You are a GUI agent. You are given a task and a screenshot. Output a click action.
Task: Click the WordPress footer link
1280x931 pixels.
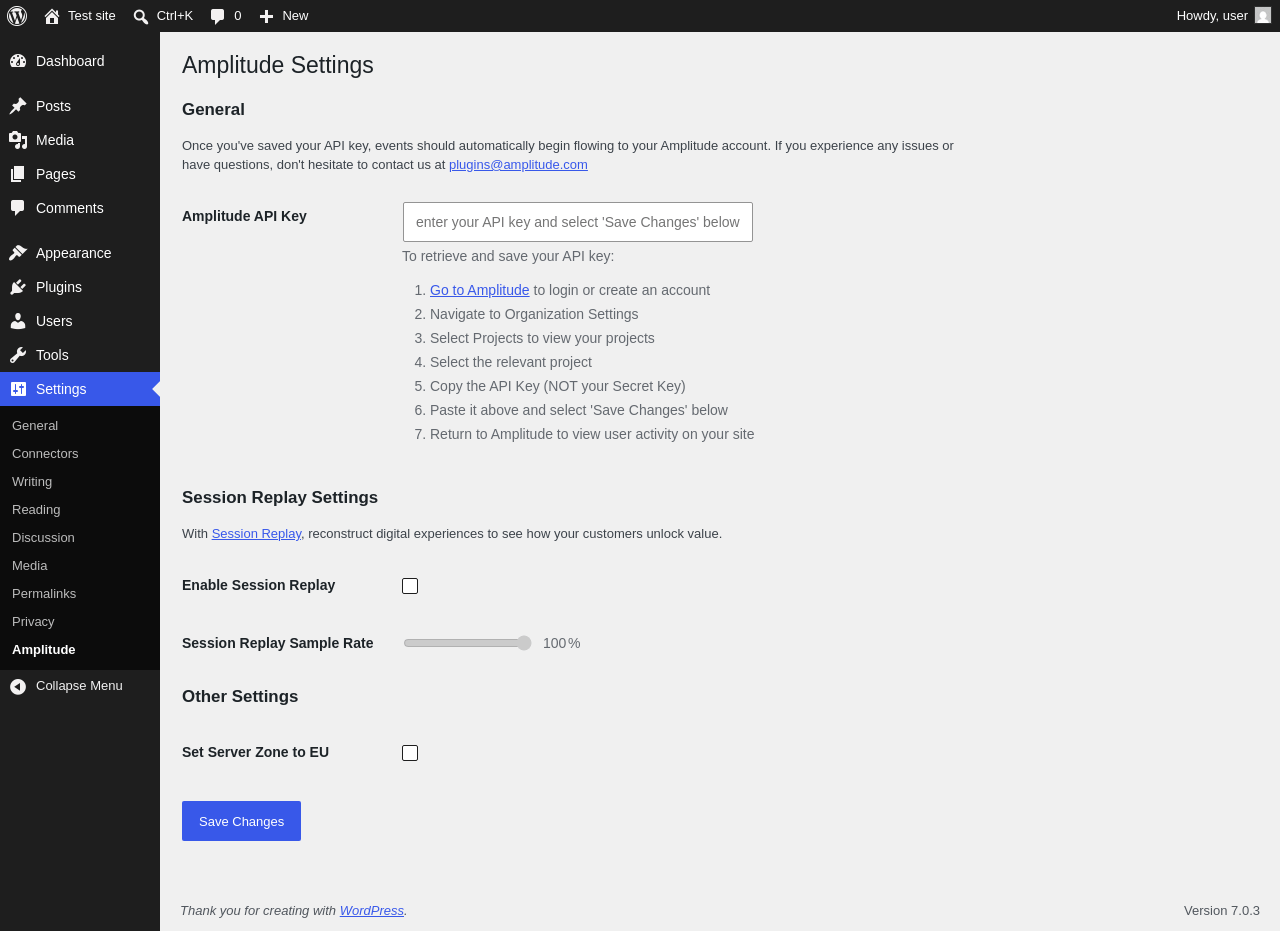pyautogui.click(x=372, y=911)
